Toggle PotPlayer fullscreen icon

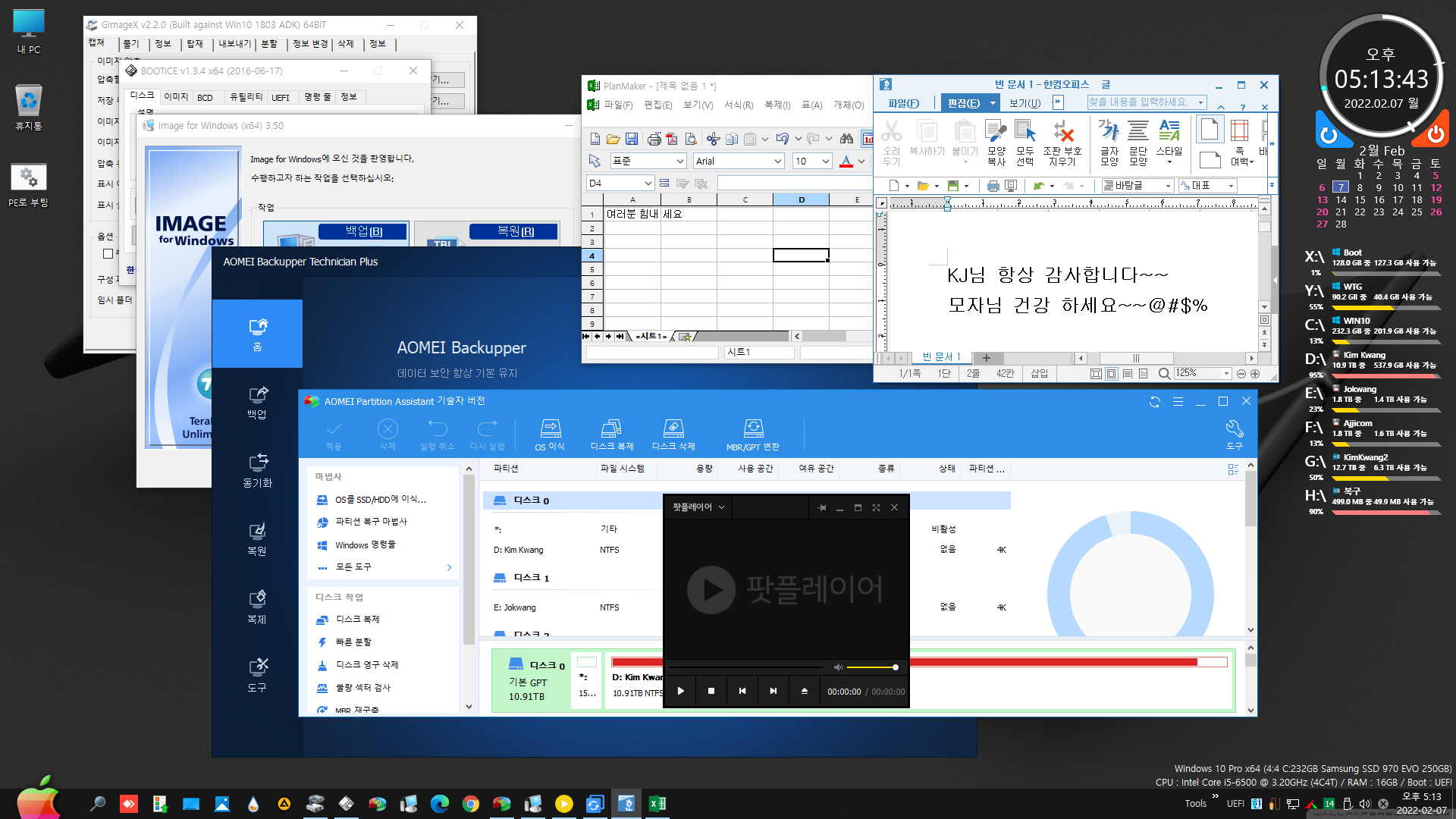(876, 507)
